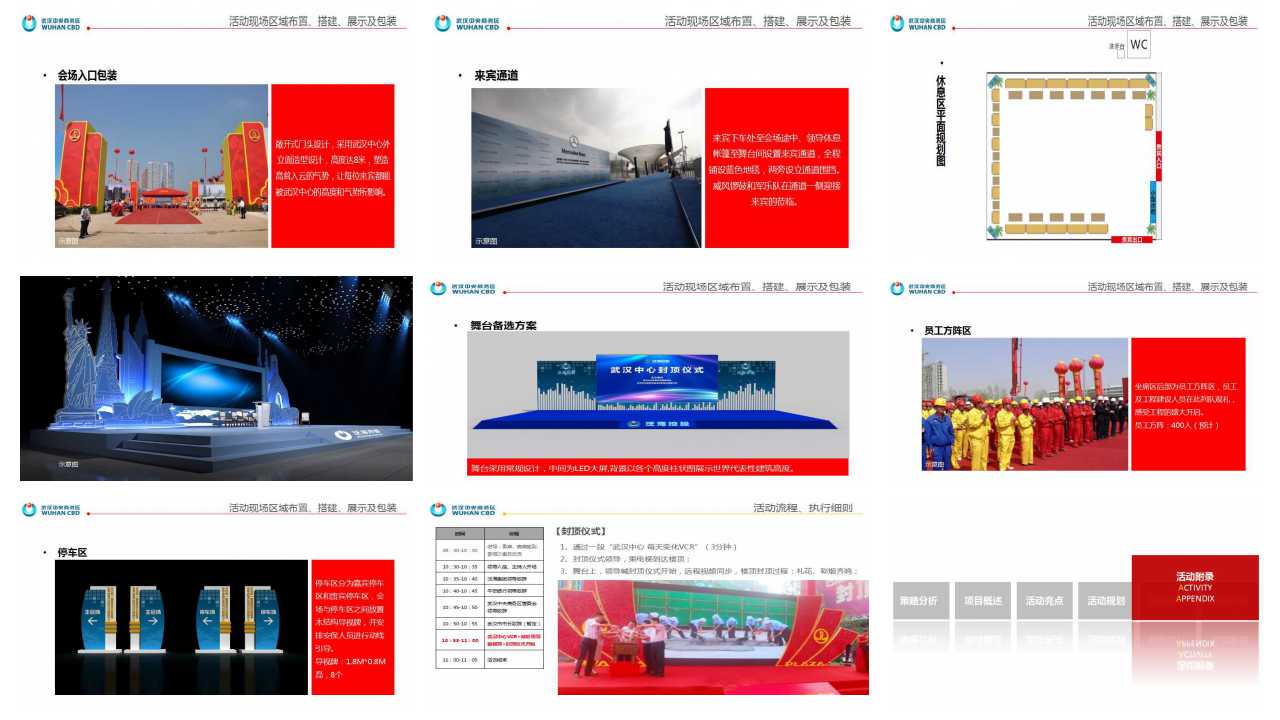Click the 【封顶仪式】 heading

(581, 531)
